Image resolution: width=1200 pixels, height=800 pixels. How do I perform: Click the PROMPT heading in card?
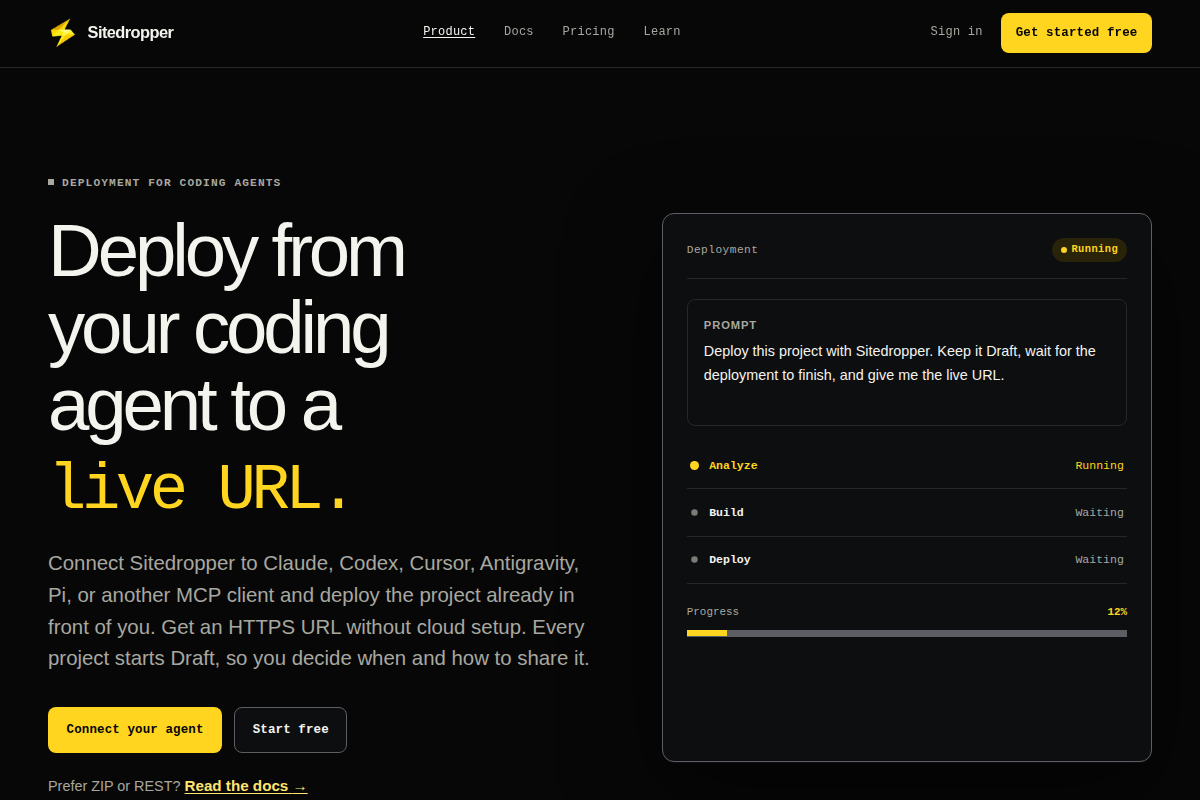pyautogui.click(x=730, y=326)
